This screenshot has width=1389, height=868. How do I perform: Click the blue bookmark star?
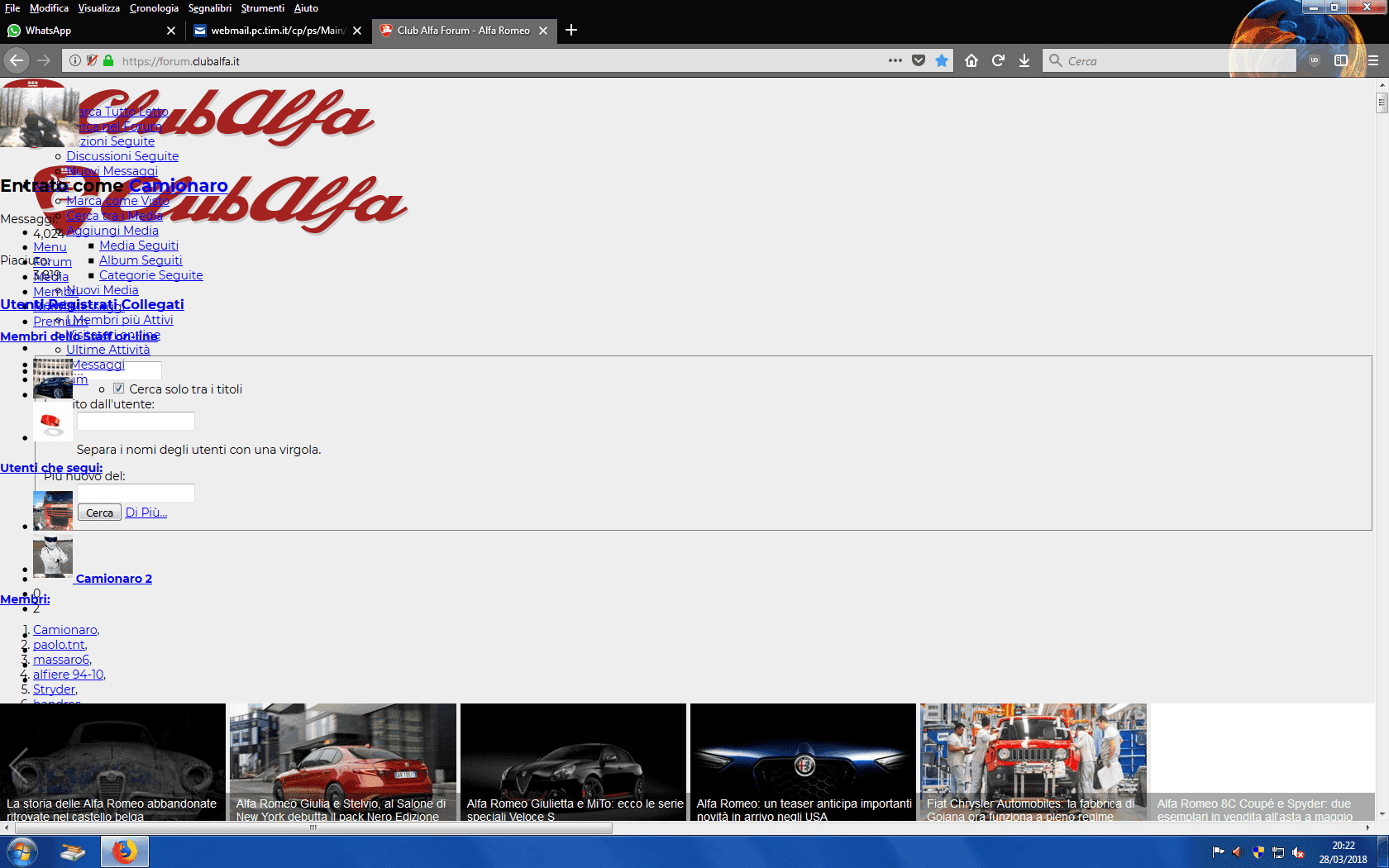coord(942,60)
